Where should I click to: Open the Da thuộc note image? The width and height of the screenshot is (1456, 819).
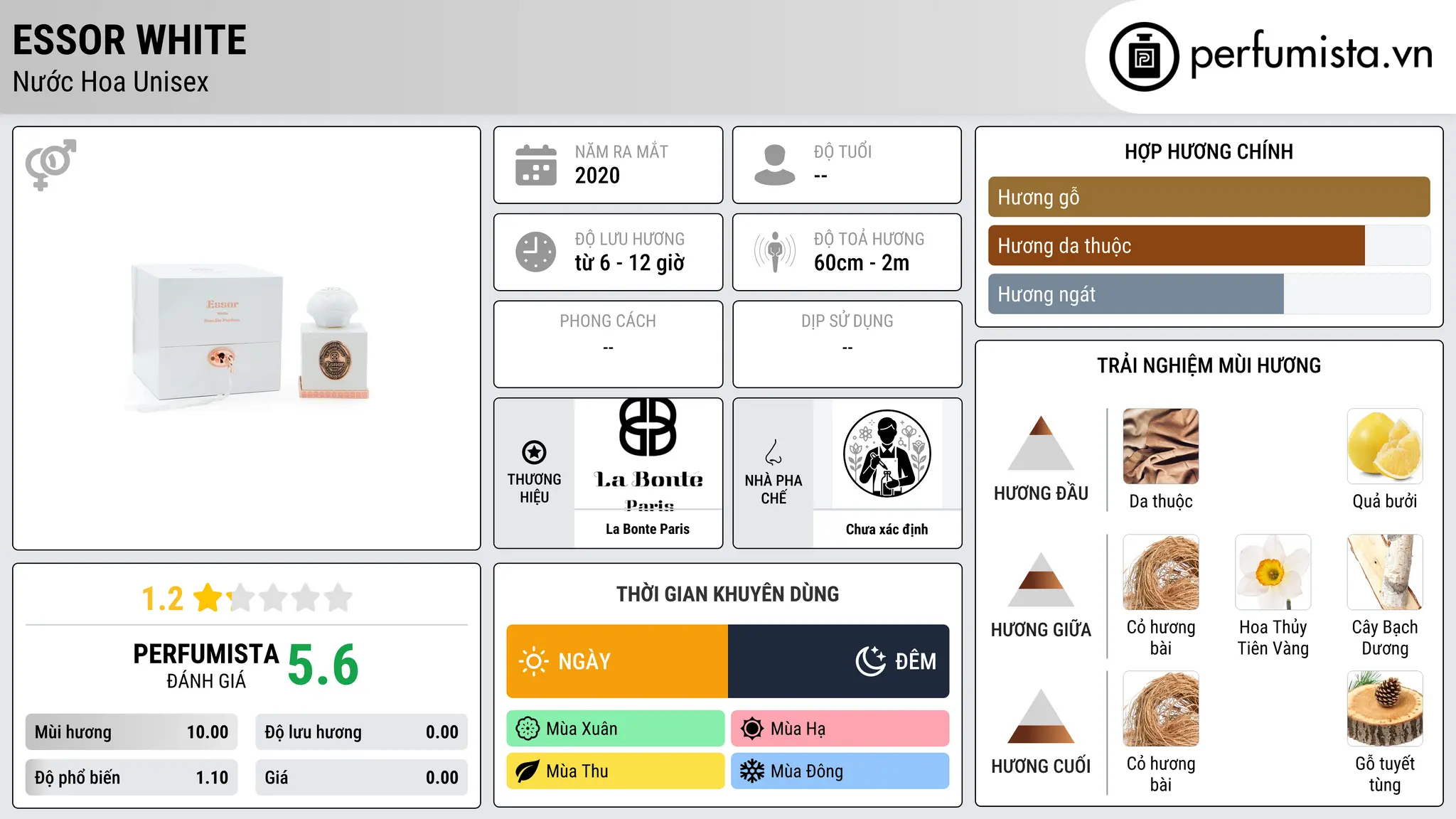tap(1161, 446)
